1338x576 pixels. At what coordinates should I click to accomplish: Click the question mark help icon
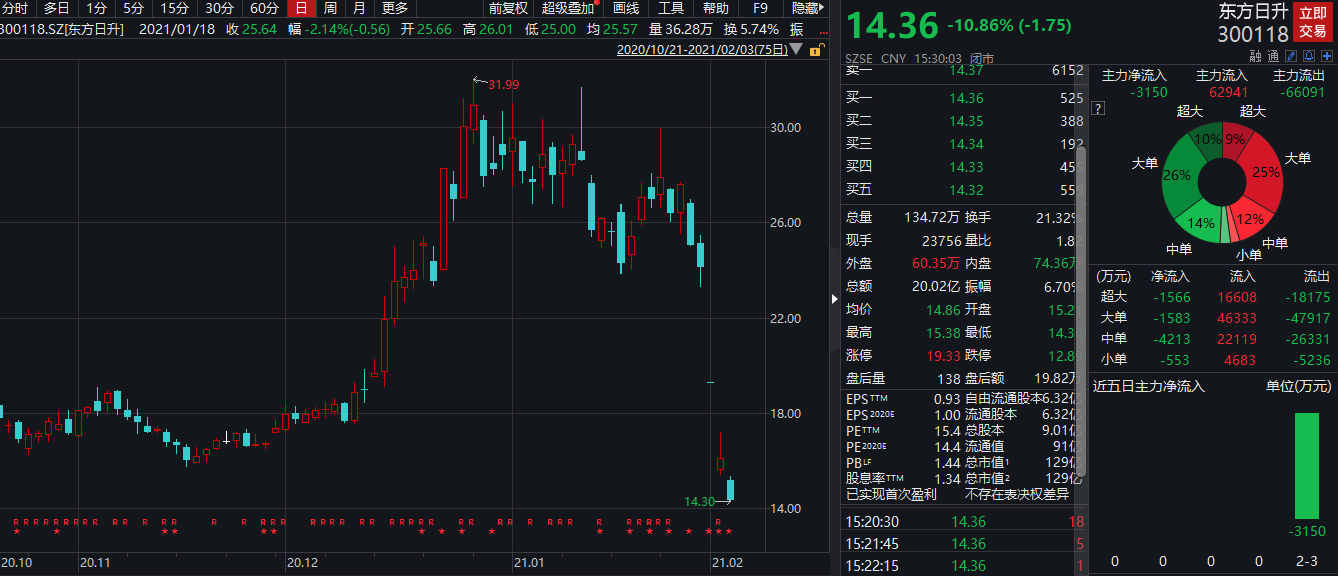tap(1097, 108)
